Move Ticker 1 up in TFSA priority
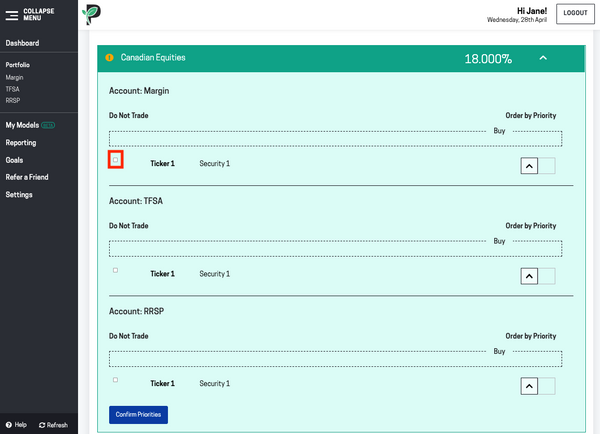600x434 pixels. tap(529, 276)
